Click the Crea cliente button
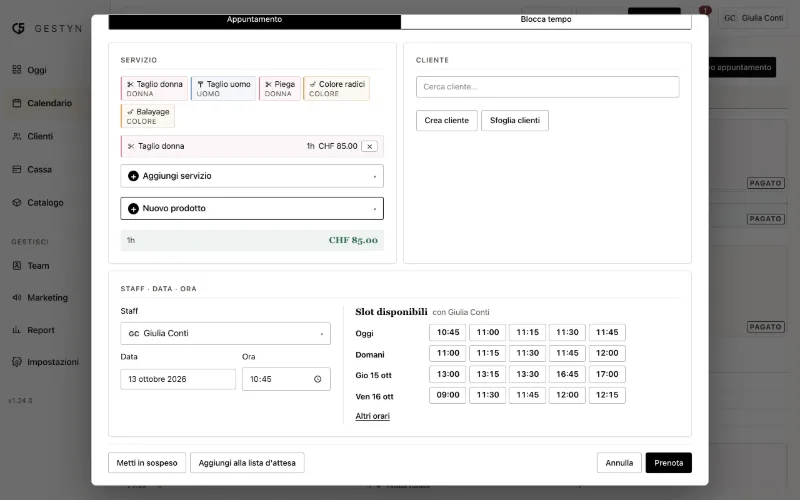Screen dimensions: 800x500 click(x=446, y=120)
